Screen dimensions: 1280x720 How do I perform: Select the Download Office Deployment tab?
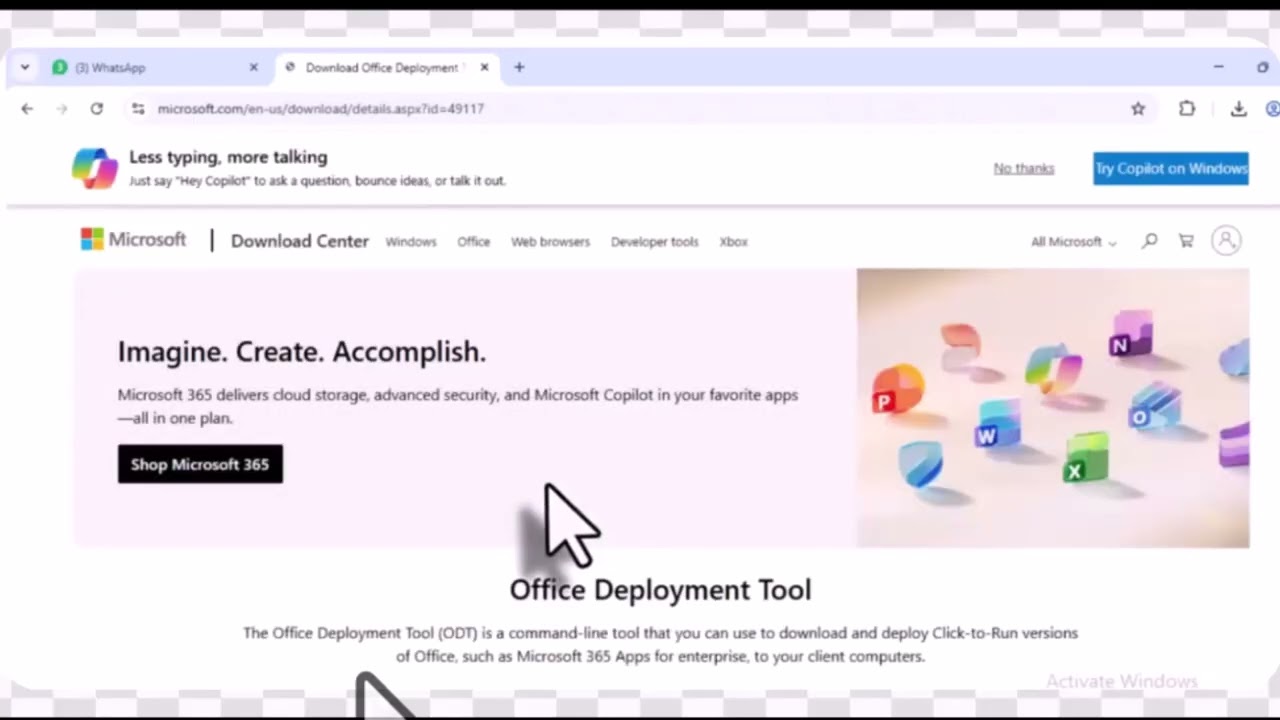387,67
